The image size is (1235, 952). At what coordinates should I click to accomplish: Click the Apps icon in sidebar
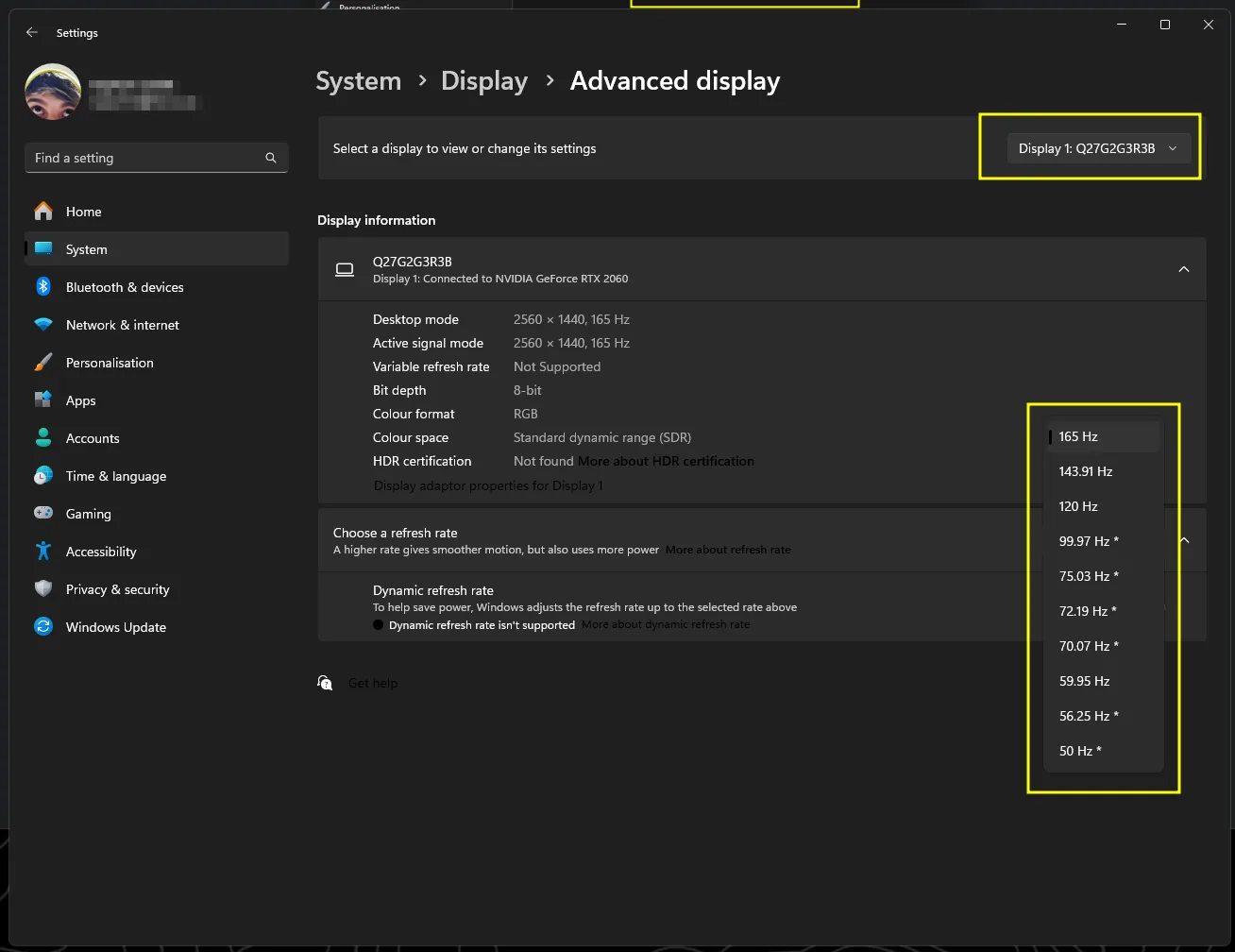pyautogui.click(x=43, y=400)
